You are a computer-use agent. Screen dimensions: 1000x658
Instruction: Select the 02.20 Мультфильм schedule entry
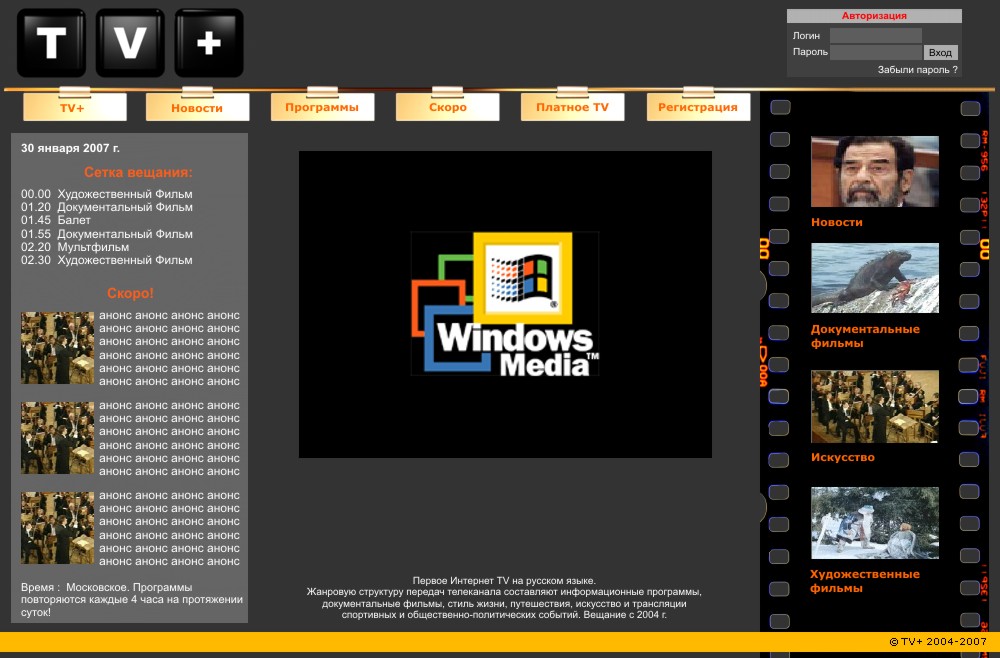75,247
